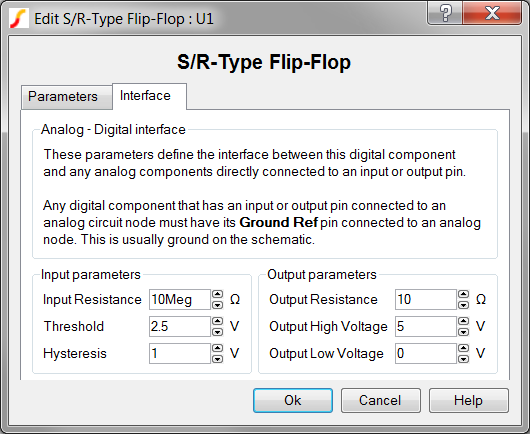Viewport: 530px width, 434px height.
Task: Click the SIMetrix app icon in title bar
Action: point(18,18)
